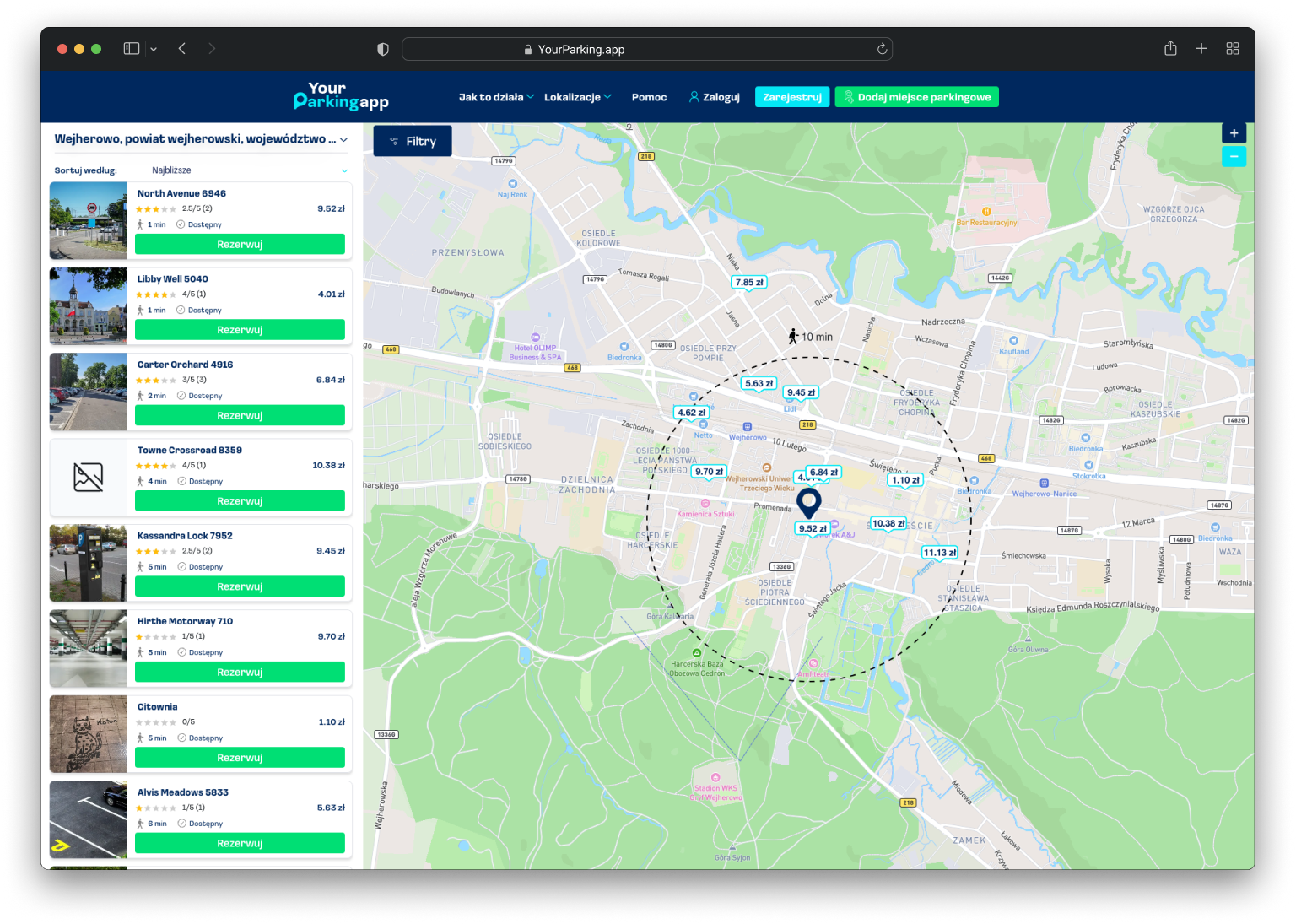Select the 6.84 zł map marker
The image size is (1296, 924).
824,473
